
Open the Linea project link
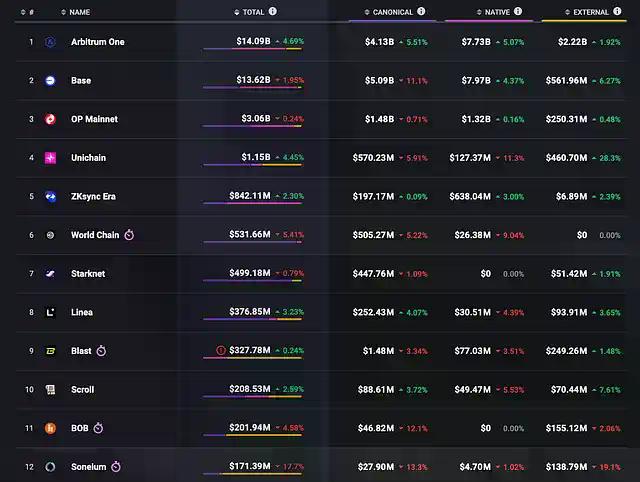(82, 313)
